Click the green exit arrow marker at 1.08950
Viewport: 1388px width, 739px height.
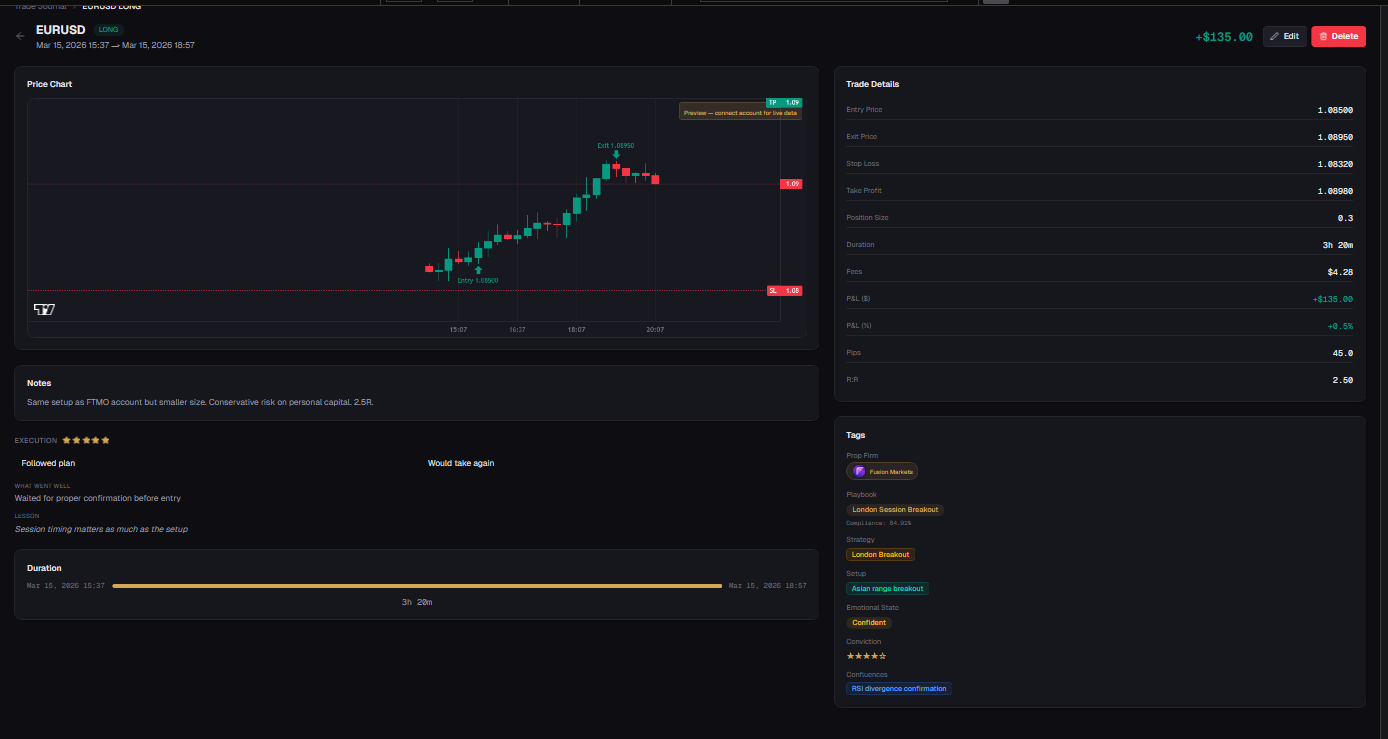click(x=615, y=154)
